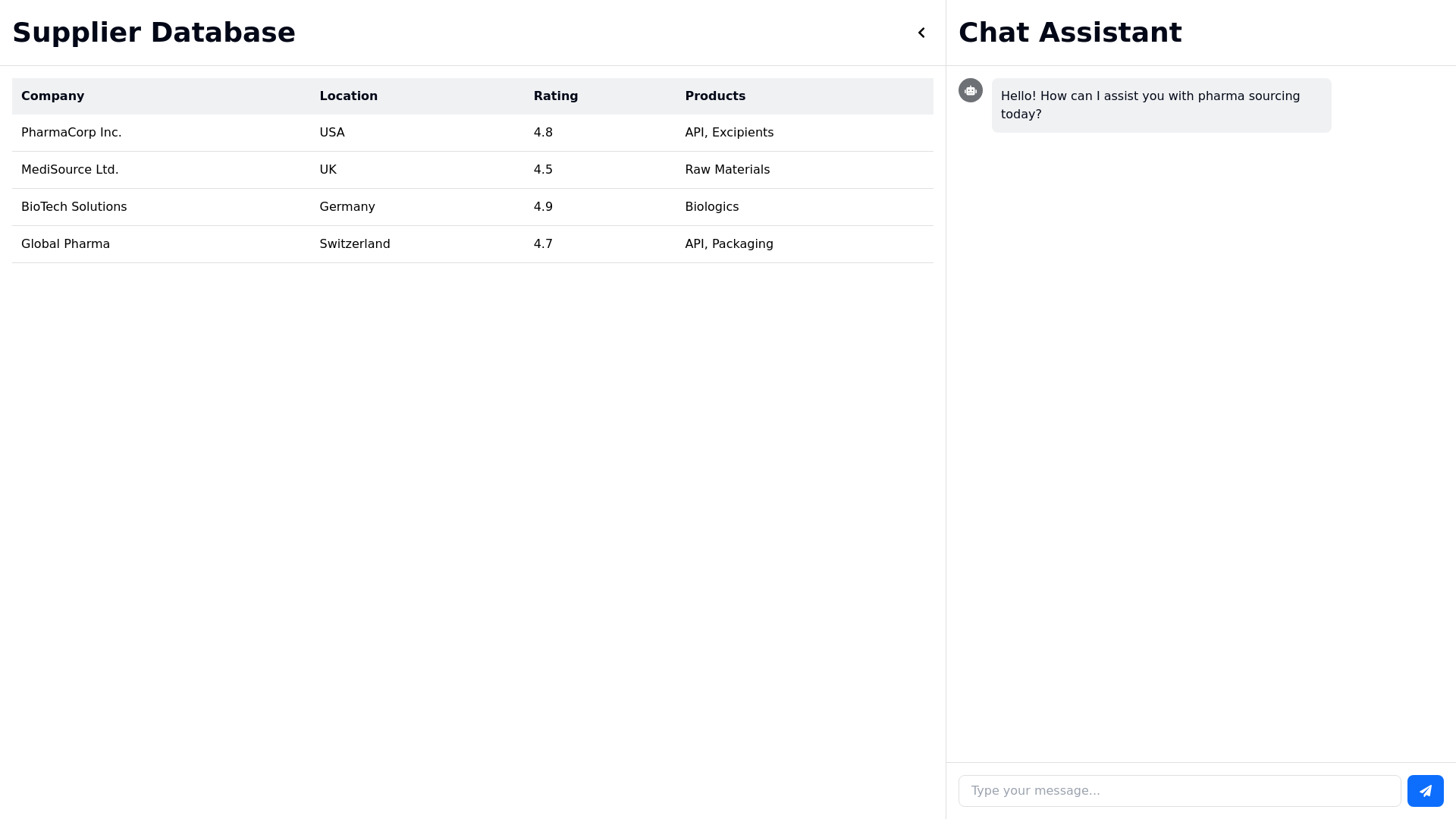Click the chat bot avatar icon

970,90
